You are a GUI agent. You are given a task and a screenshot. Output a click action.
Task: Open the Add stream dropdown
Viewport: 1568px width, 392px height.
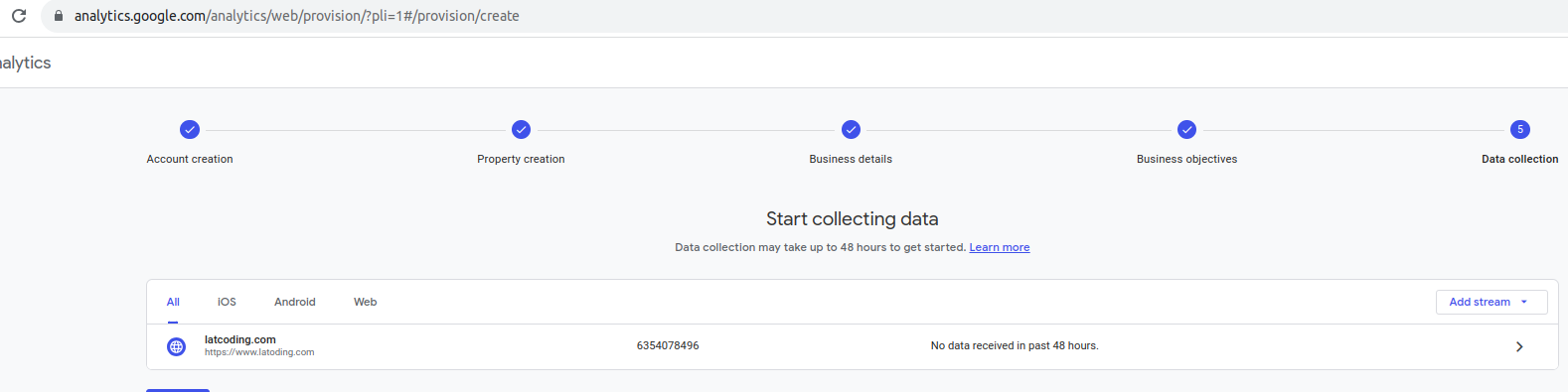(x=1491, y=302)
